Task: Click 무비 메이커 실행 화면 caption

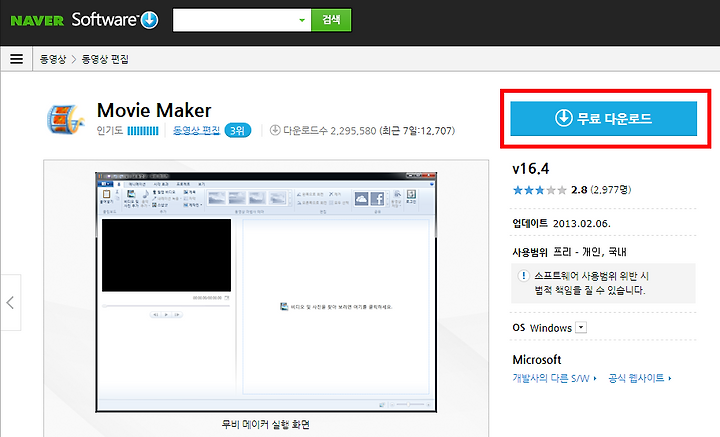Action: (266, 424)
